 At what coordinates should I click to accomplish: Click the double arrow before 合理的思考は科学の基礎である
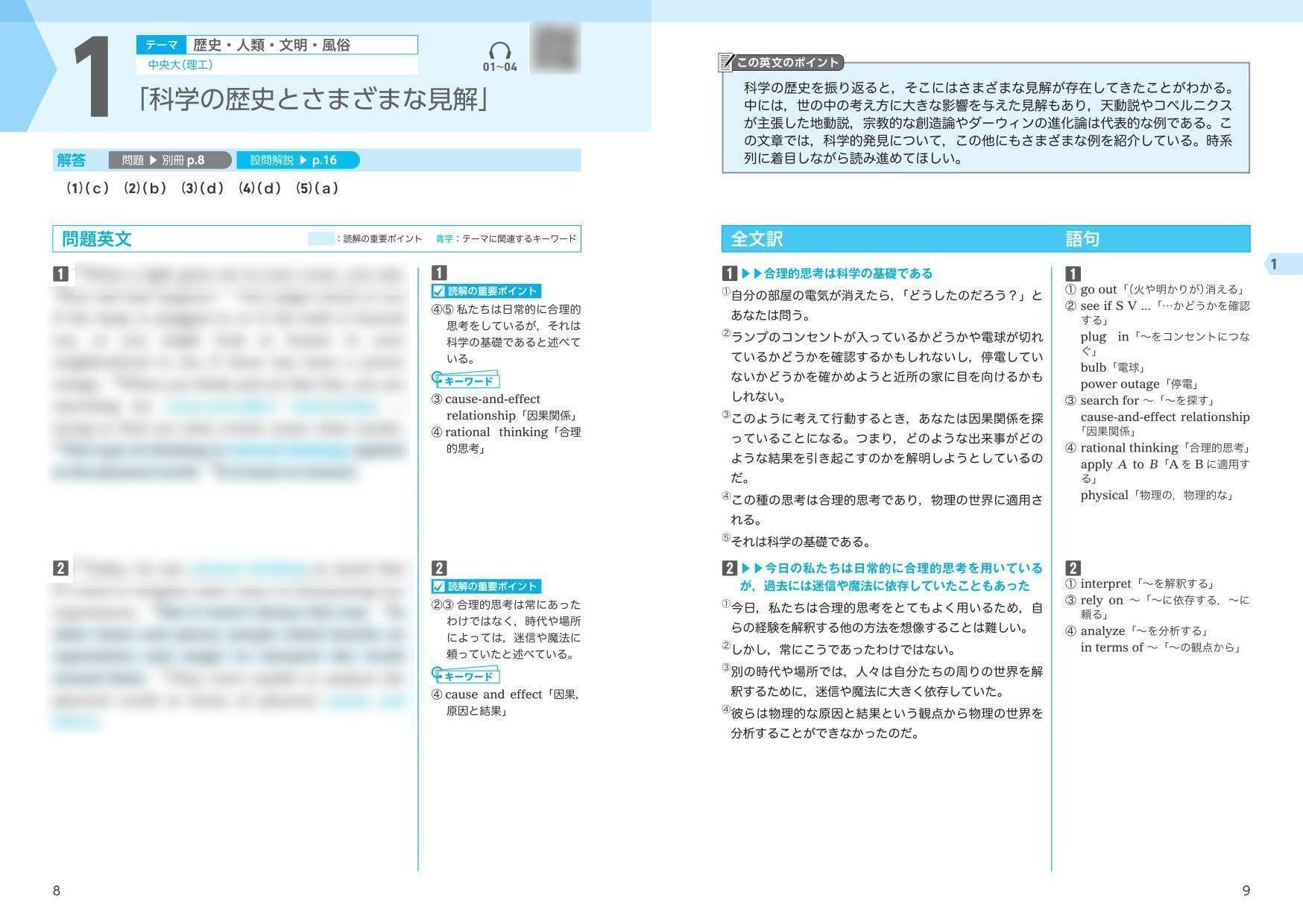(x=751, y=273)
